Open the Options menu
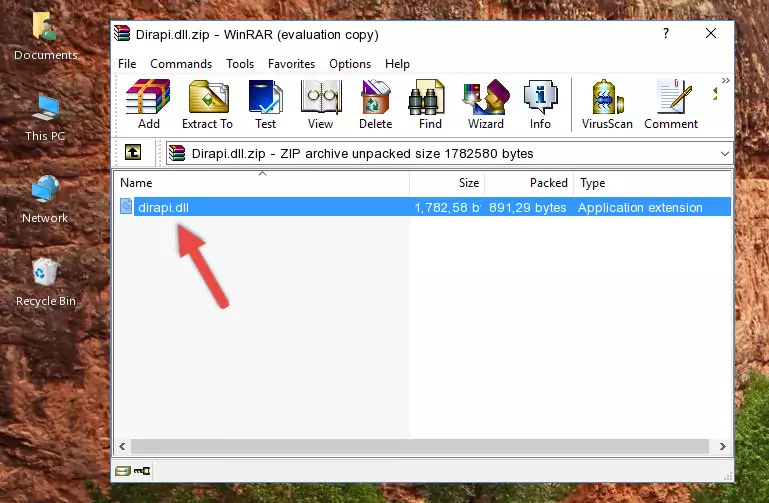The height and width of the screenshot is (503, 769). [x=350, y=64]
